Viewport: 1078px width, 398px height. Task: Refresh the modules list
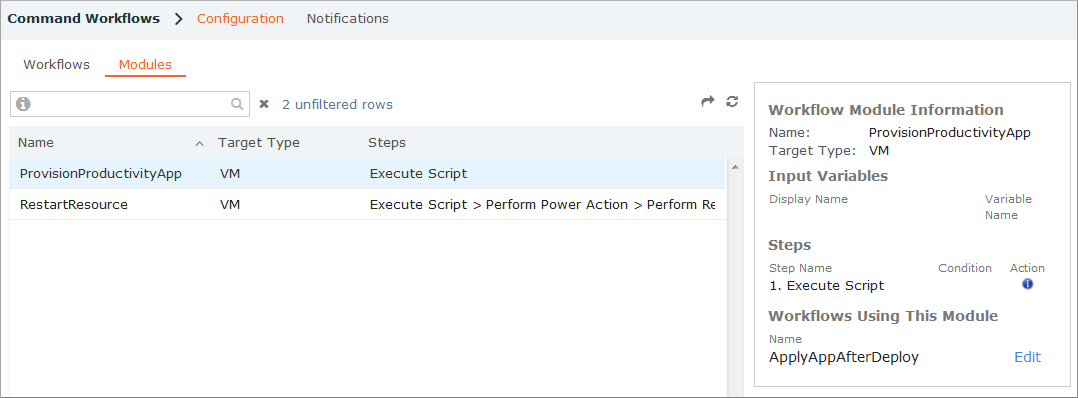732,102
